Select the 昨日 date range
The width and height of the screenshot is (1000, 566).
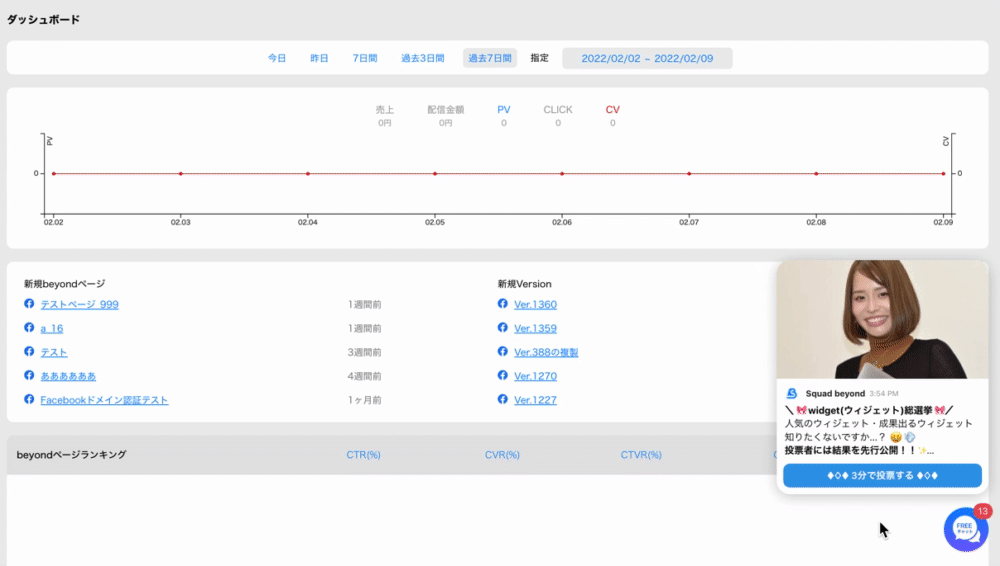pyautogui.click(x=319, y=58)
